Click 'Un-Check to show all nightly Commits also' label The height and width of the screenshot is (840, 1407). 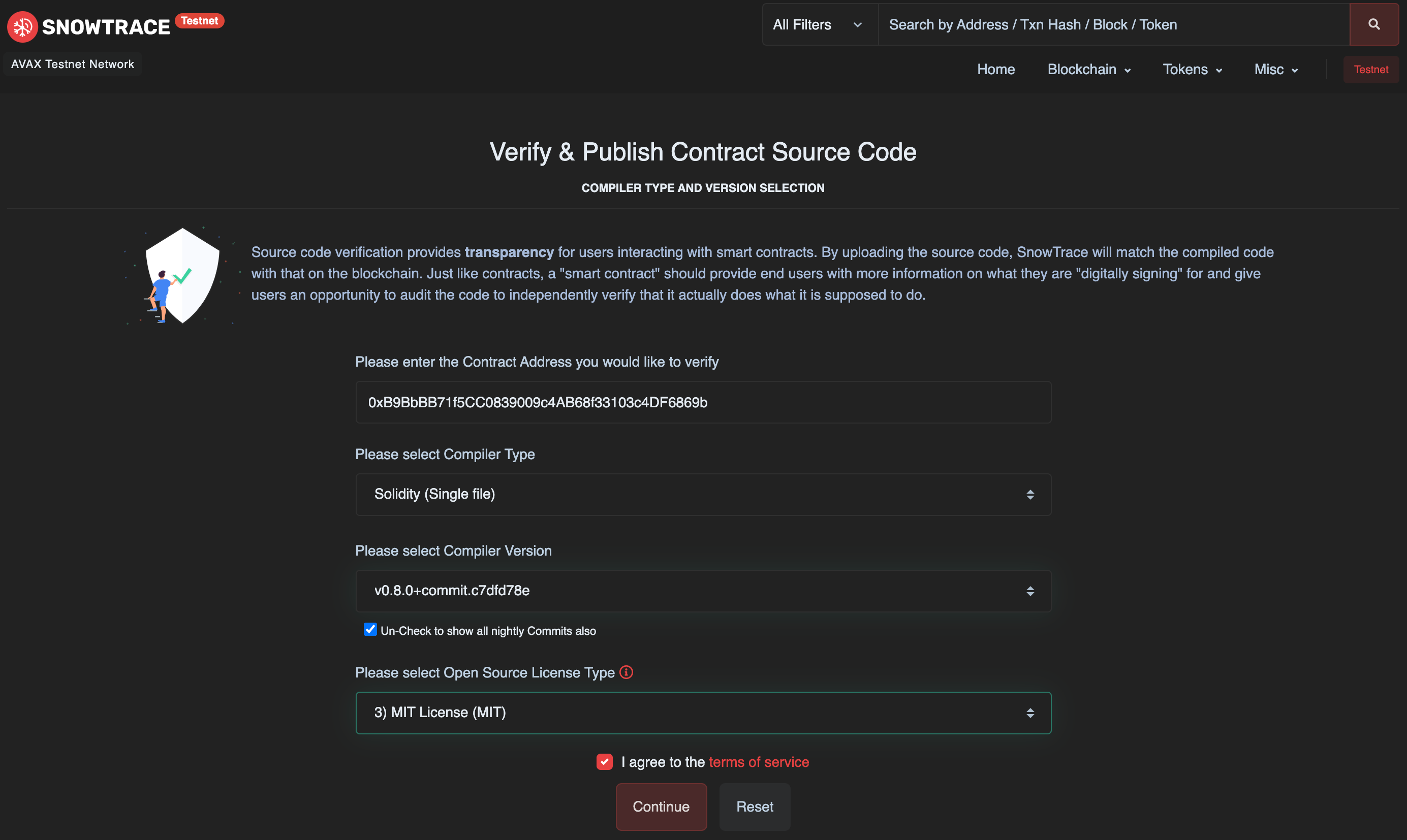pos(488,631)
